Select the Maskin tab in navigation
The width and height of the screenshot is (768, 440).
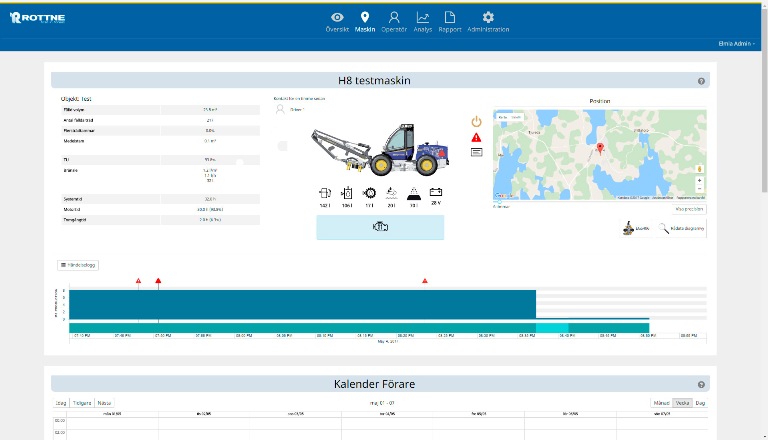click(x=365, y=21)
